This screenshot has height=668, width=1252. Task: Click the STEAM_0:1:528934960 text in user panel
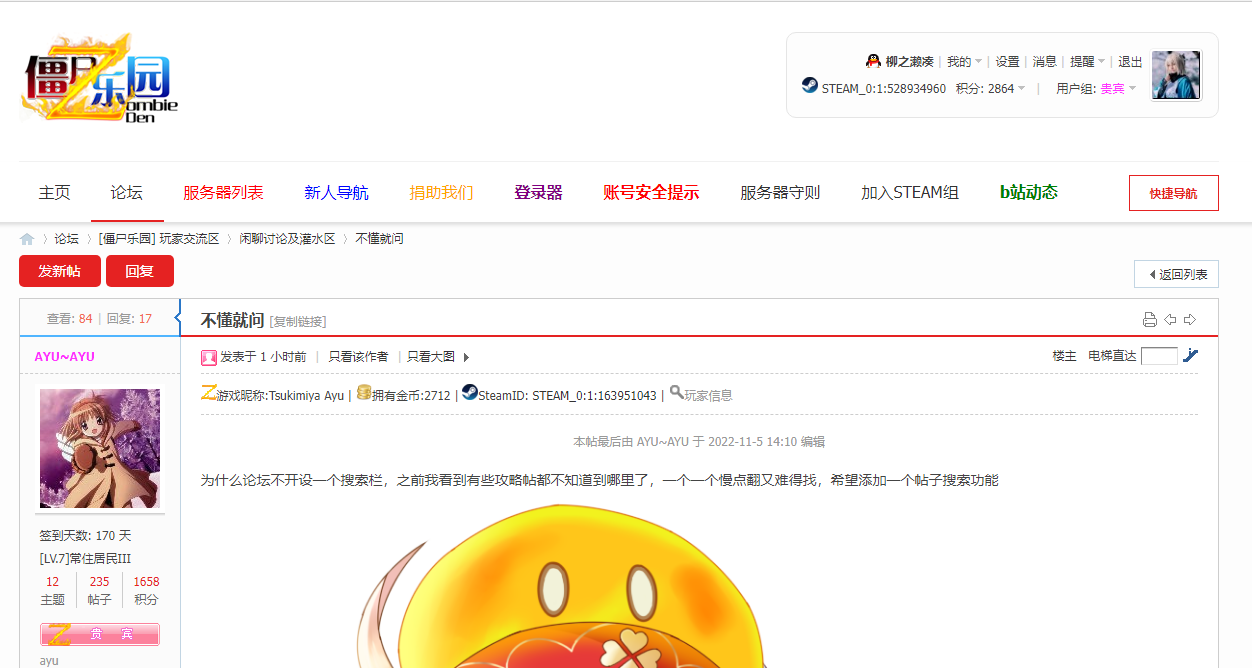(884, 88)
